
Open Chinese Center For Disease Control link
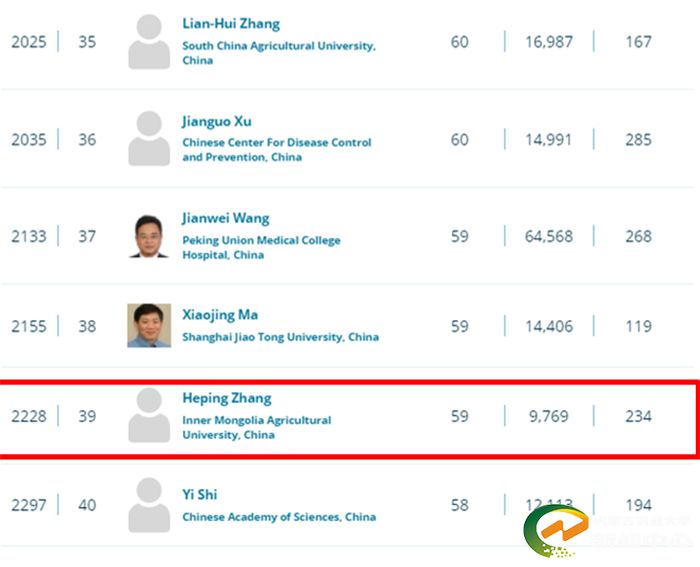(277, 150)
